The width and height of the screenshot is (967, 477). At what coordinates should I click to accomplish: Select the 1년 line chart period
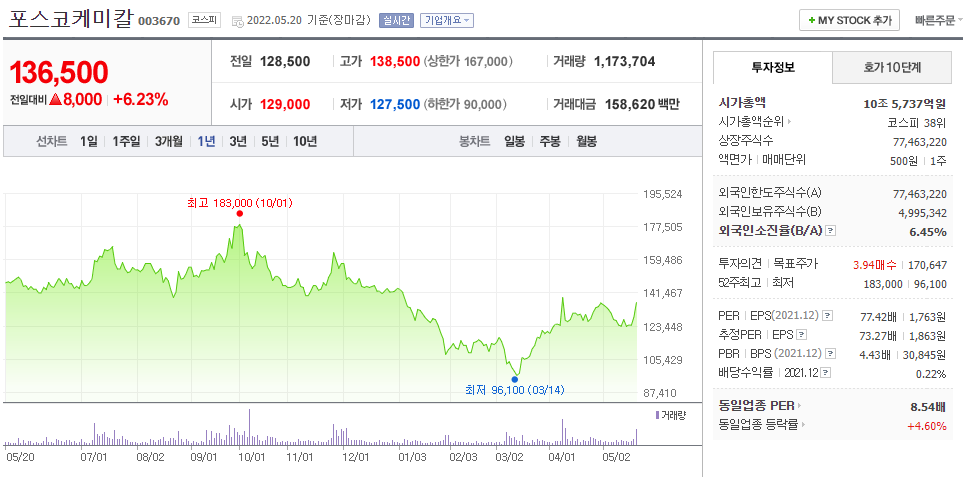tap(206, 141)
